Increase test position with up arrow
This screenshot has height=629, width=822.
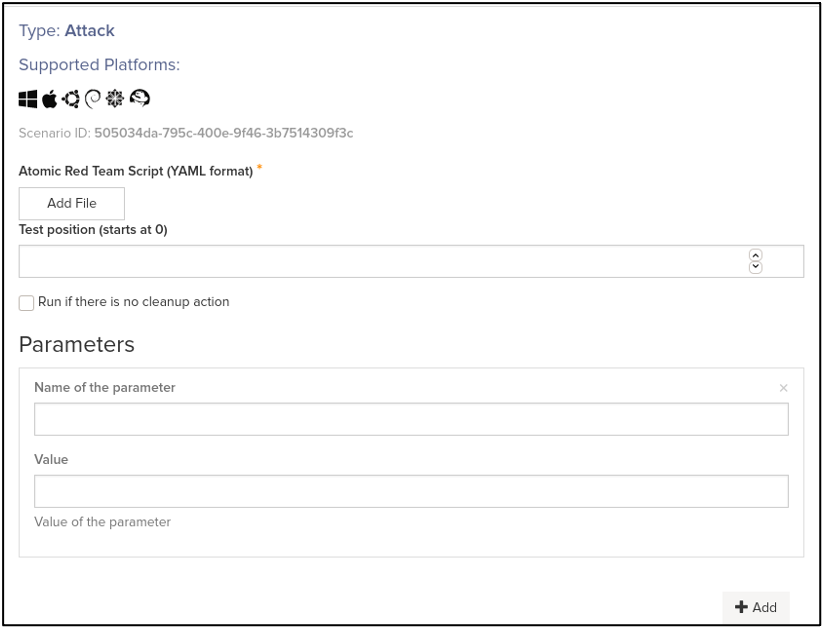coord(756,256)
